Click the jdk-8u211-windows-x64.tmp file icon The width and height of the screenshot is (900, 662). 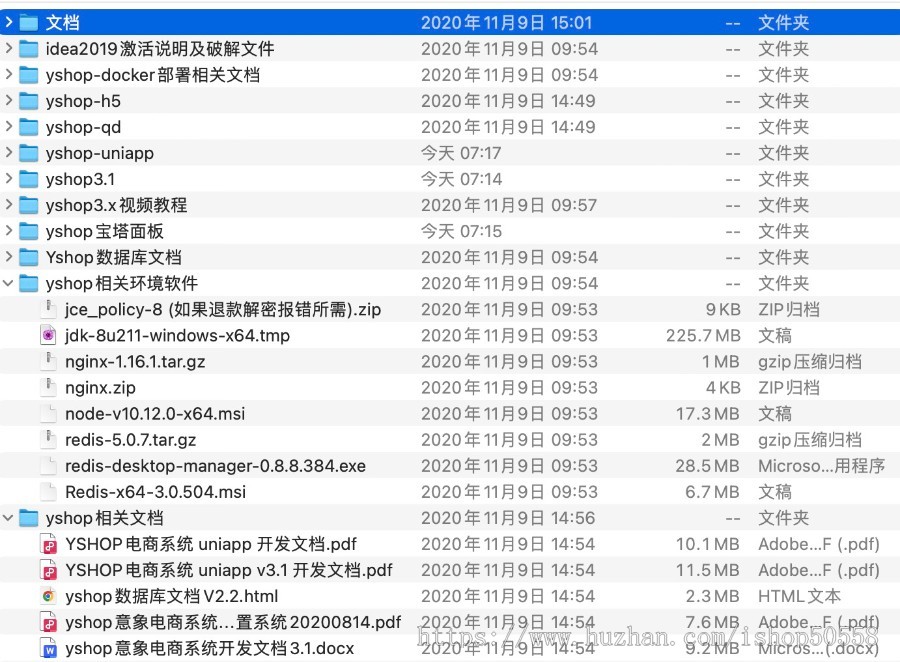(x=49, y=335)
